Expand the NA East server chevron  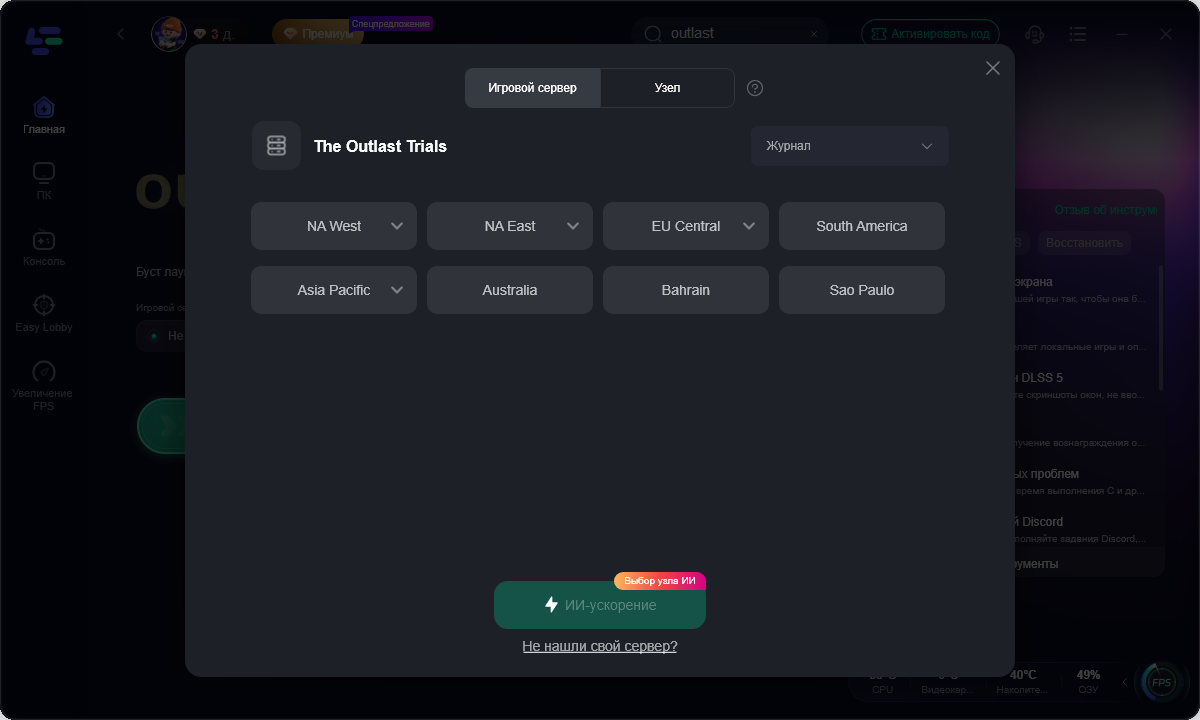click(x=573, y=226)
